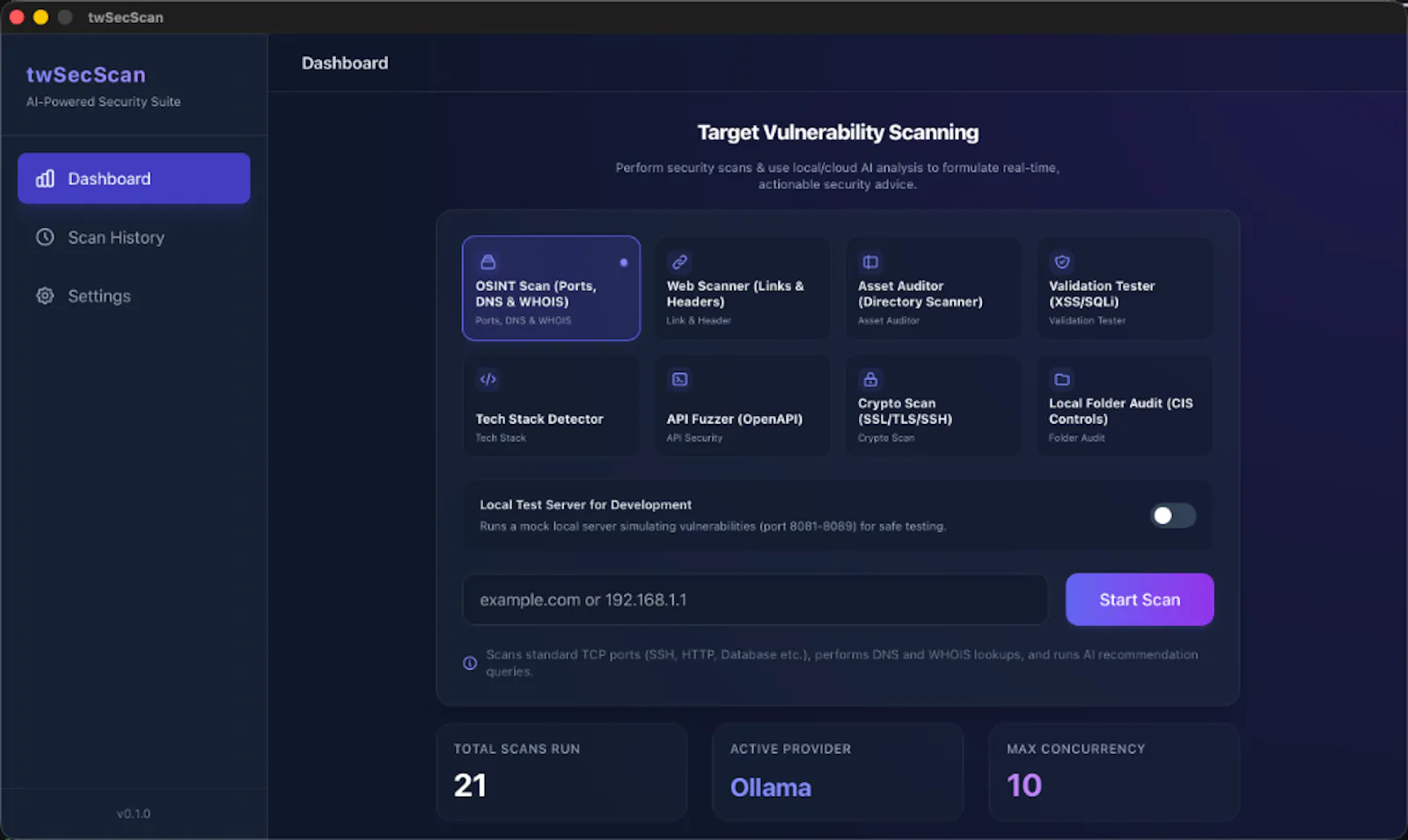Open the Dashboard sidebar item
This screenshot has width=1408, height=840.
pos(134,179)
